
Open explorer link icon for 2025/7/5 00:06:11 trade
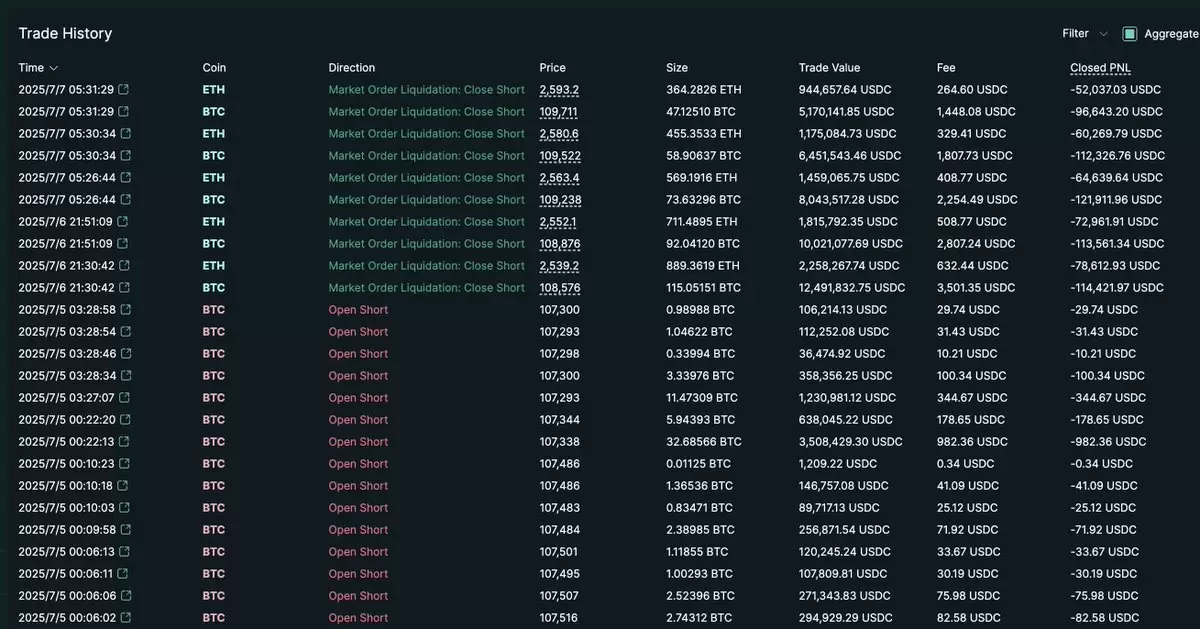[x=124, y=574]
